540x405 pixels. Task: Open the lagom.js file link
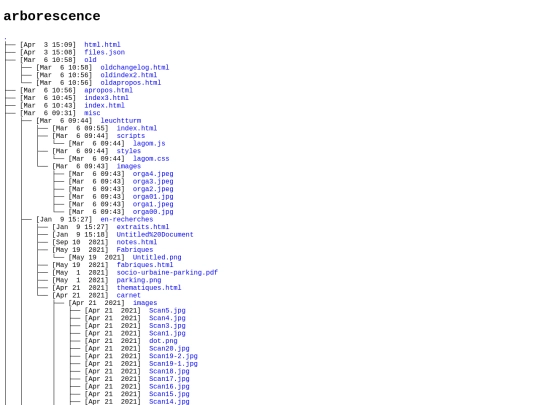tap(149, 143)
